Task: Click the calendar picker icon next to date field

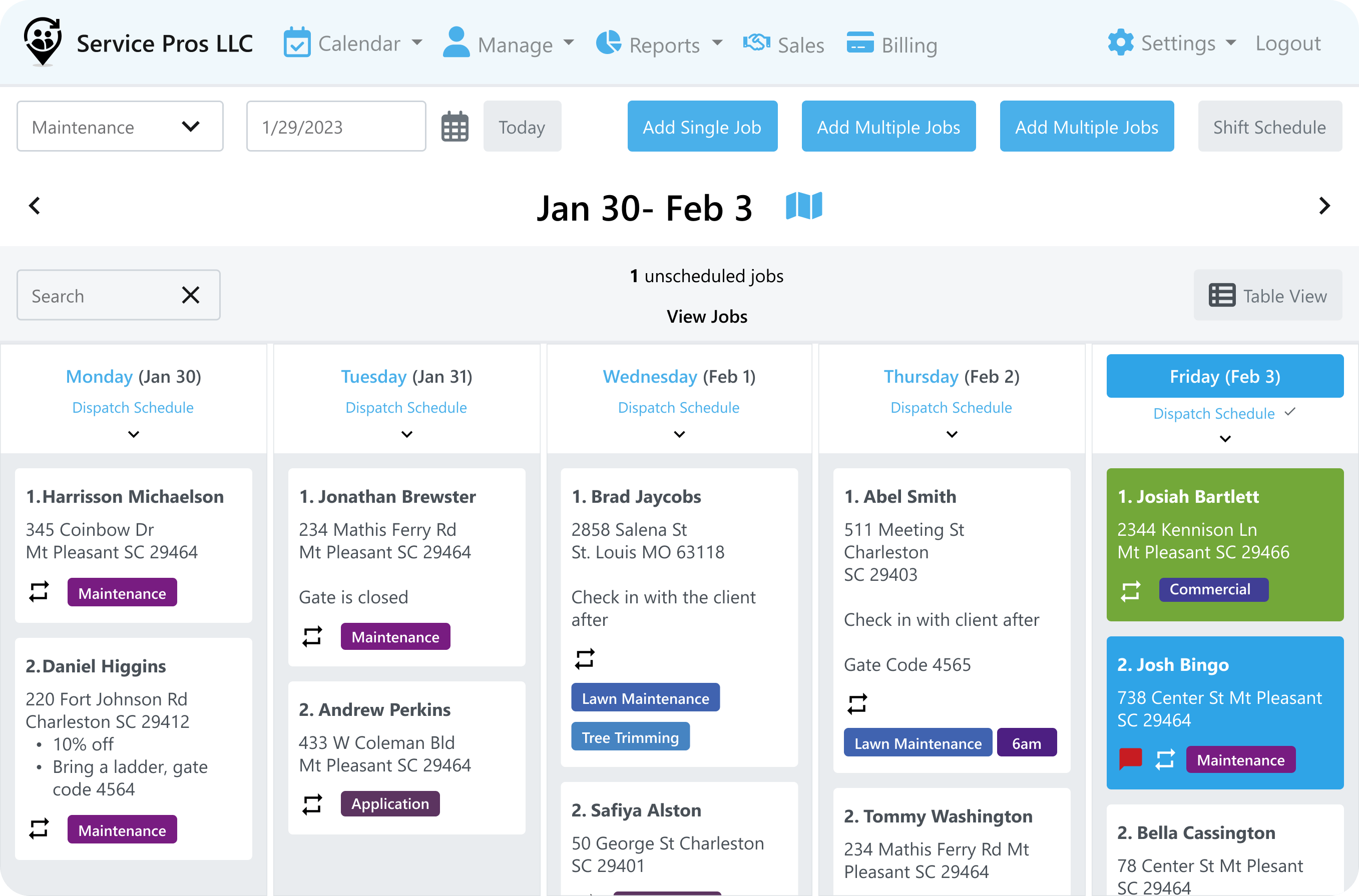Action: click(455, 126)
